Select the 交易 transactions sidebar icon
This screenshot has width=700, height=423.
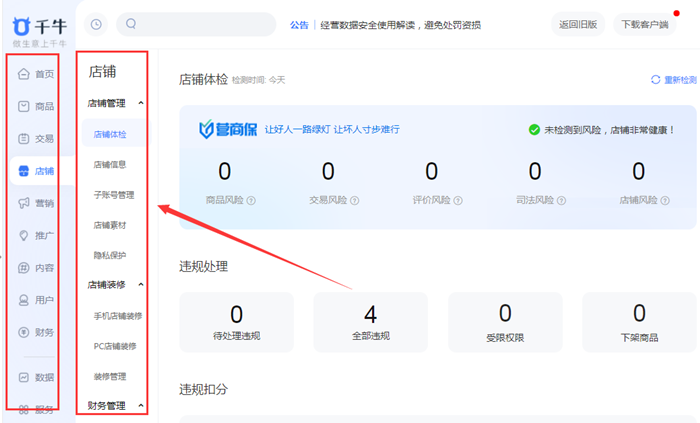(x=24, y=139)
